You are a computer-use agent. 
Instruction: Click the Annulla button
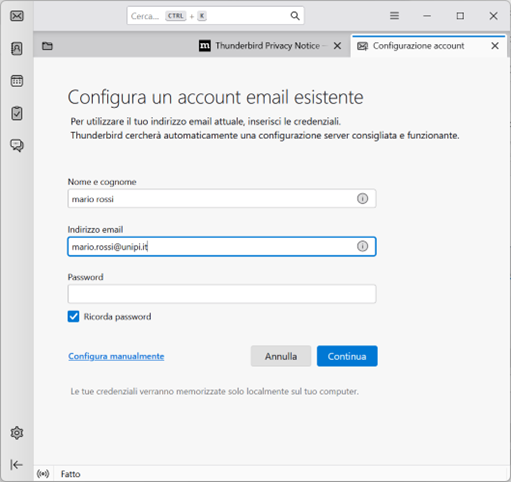click(x=281, y=356)
